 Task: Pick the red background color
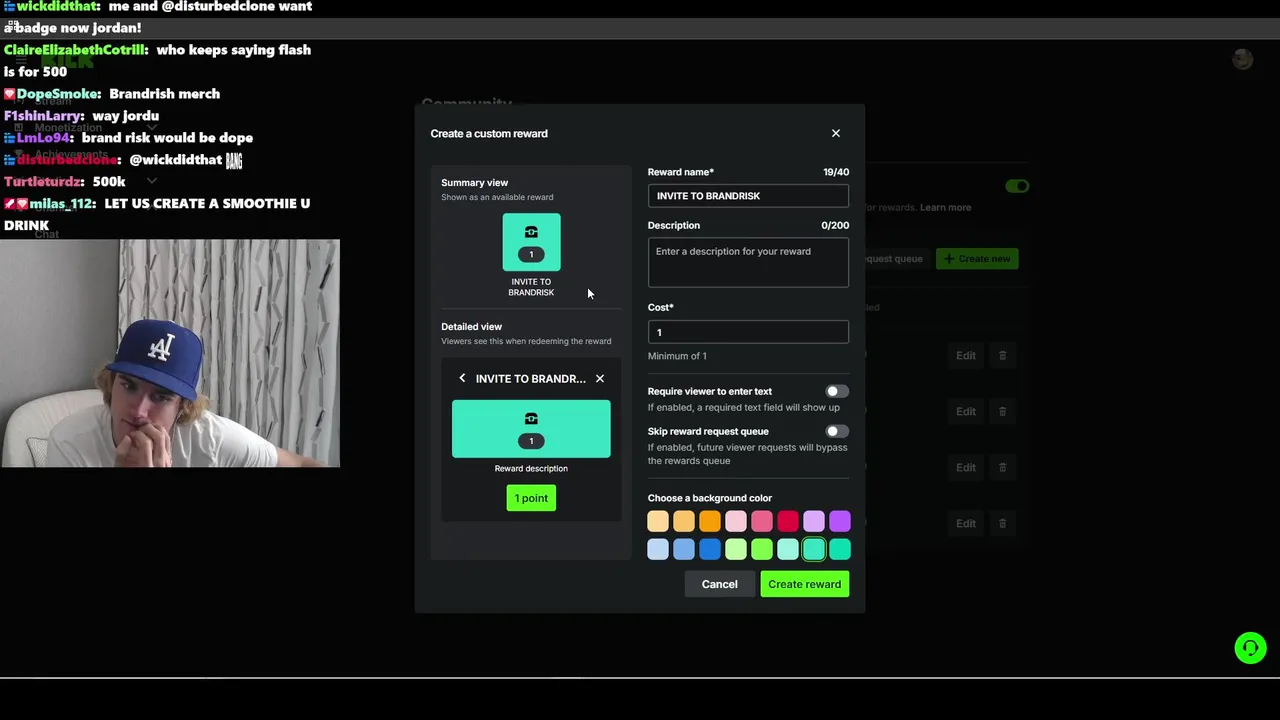[x=788, y=521]
